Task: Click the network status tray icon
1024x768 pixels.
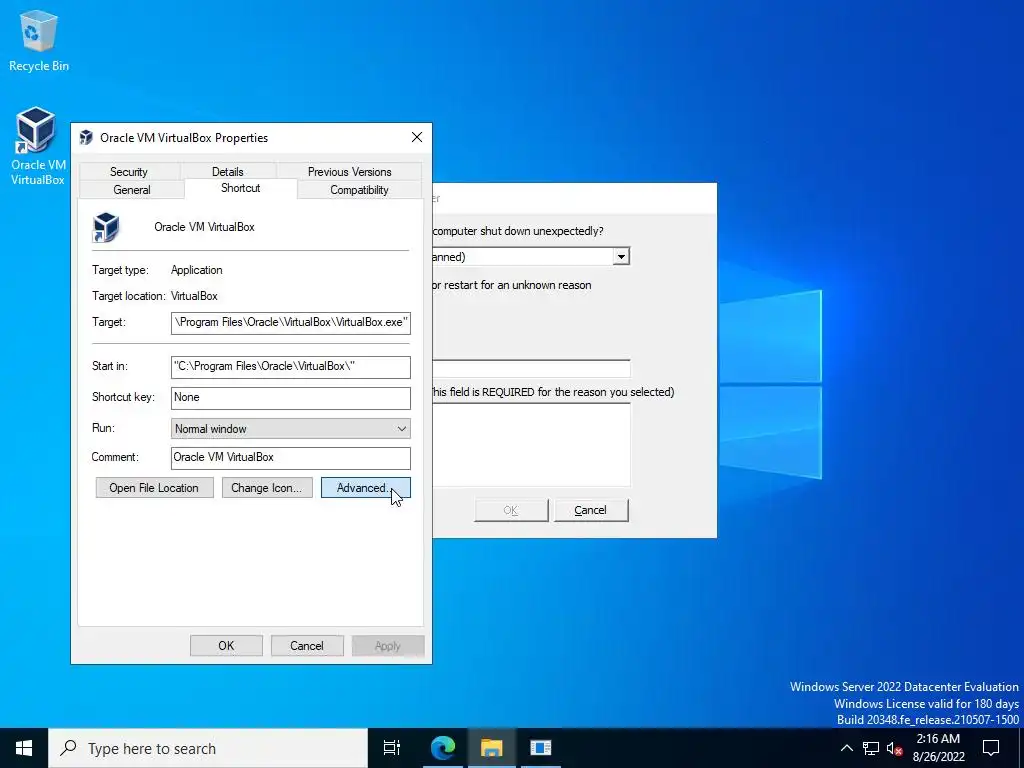Action: 871,748
